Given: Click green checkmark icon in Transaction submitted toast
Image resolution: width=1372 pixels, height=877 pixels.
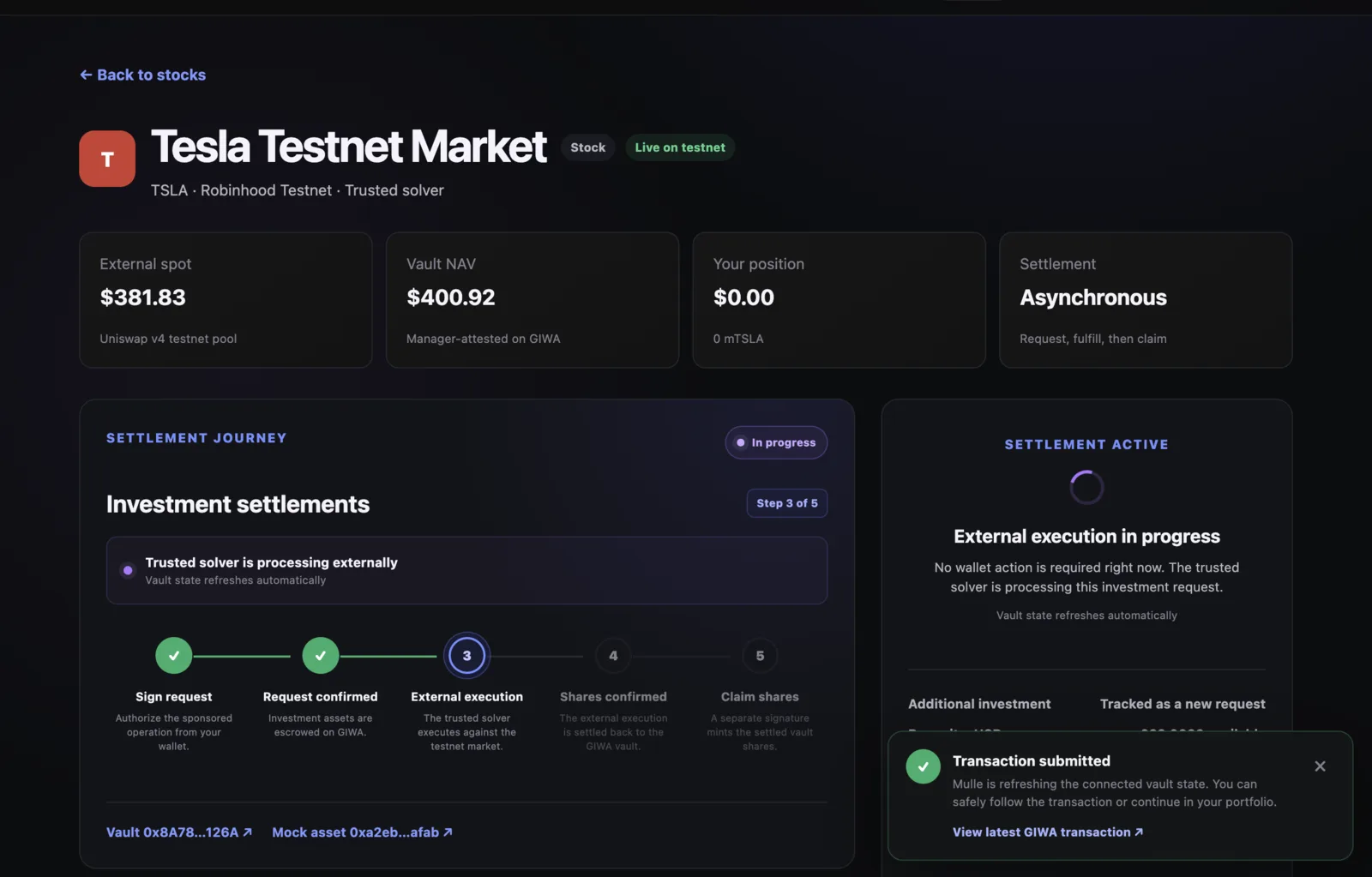Looking at the screenshot, I should click(x=924, y=766).
